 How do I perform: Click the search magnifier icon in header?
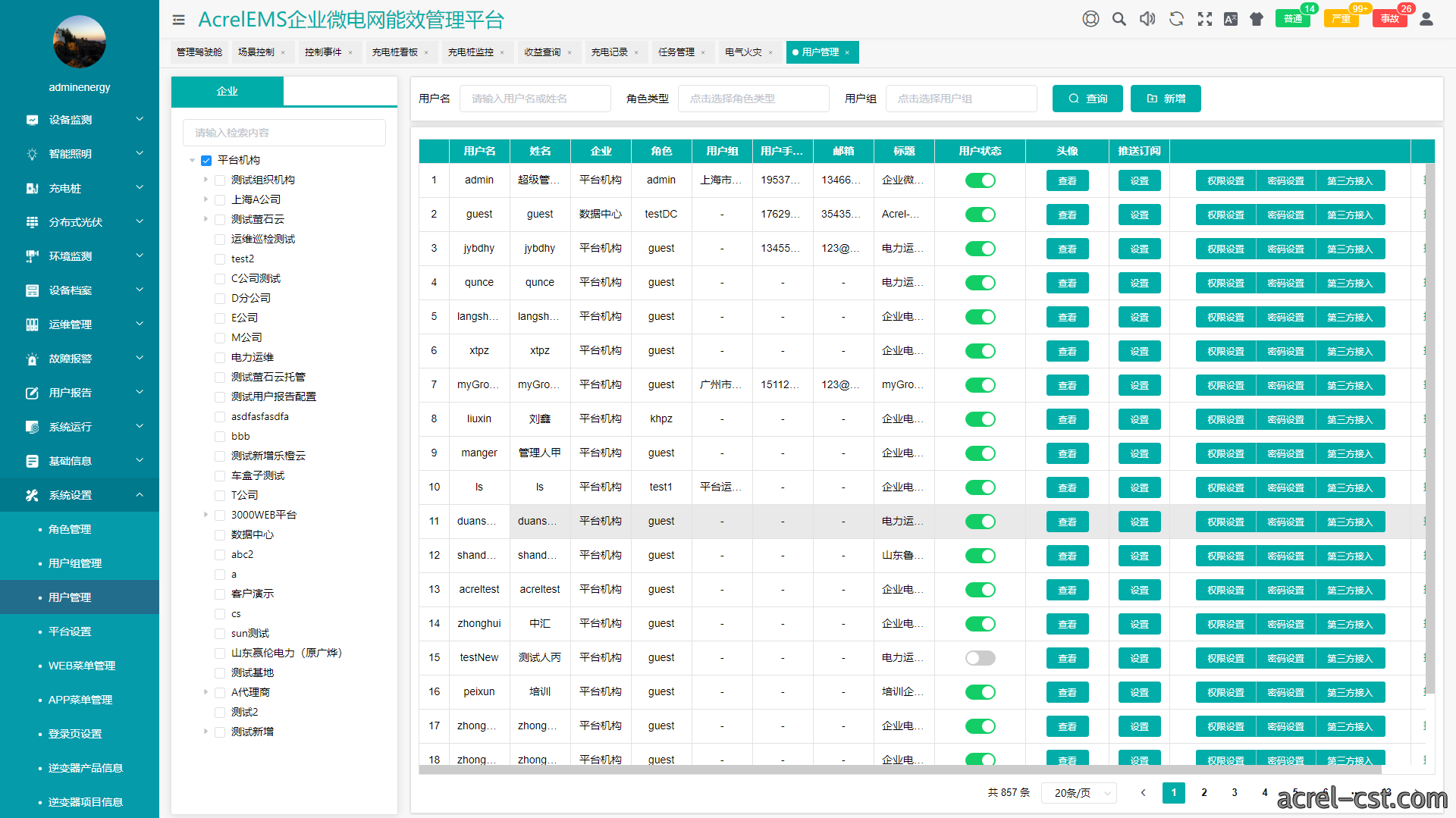click(1119, 19)
